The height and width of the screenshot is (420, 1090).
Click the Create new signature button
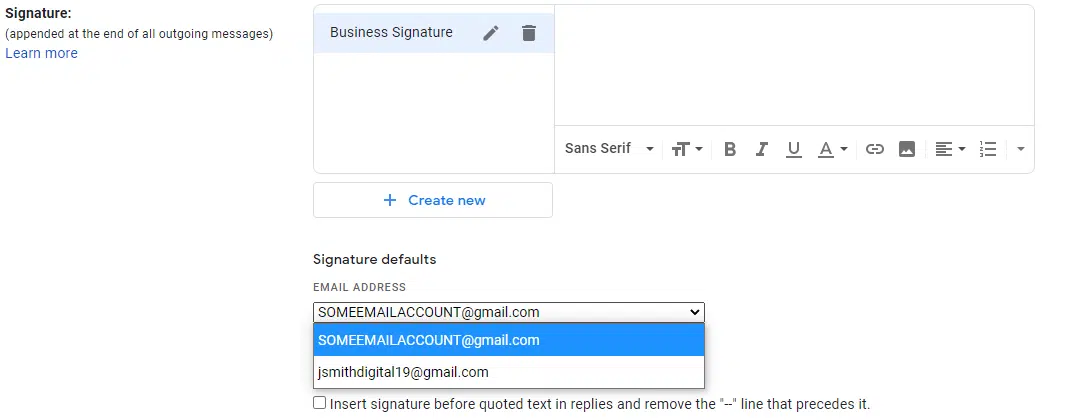coord(433,200)
